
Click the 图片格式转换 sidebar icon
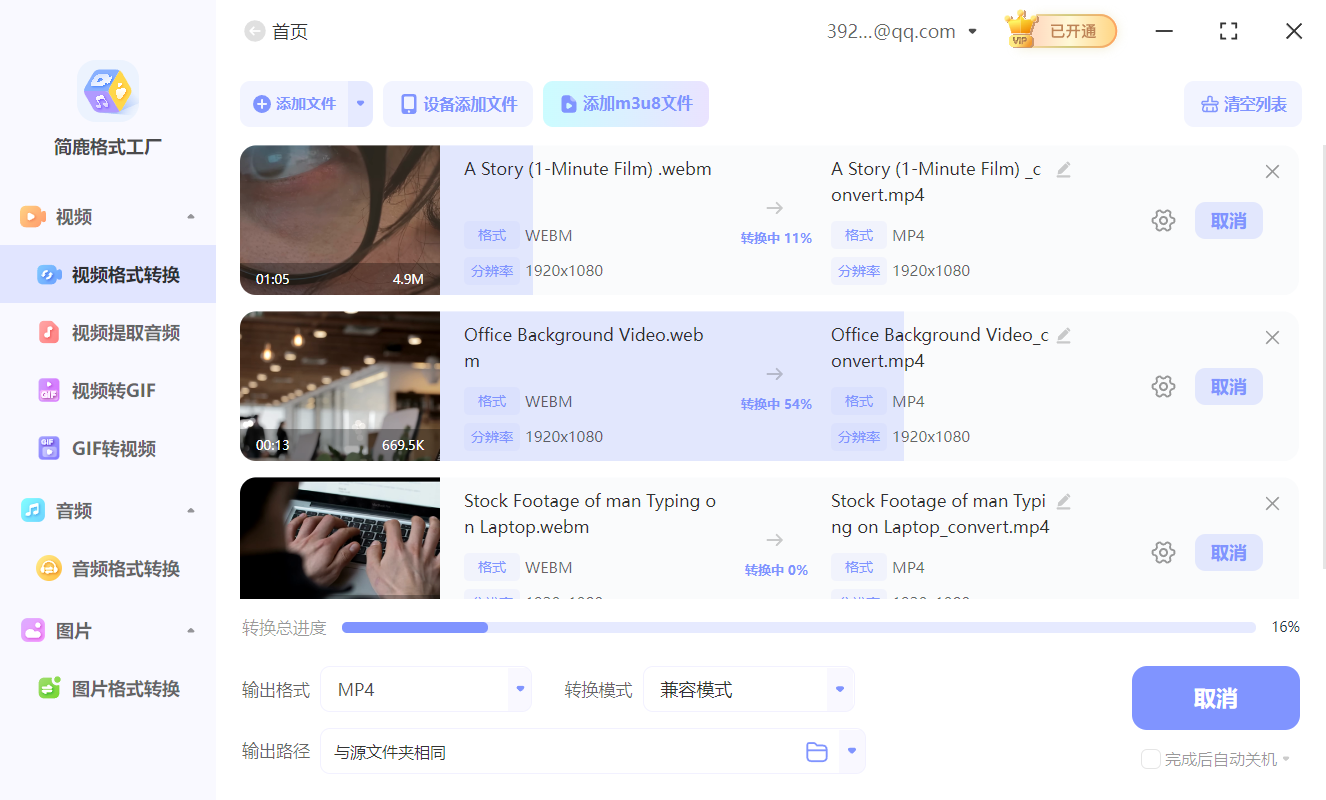pyautogui.click(x=49, y=689)
